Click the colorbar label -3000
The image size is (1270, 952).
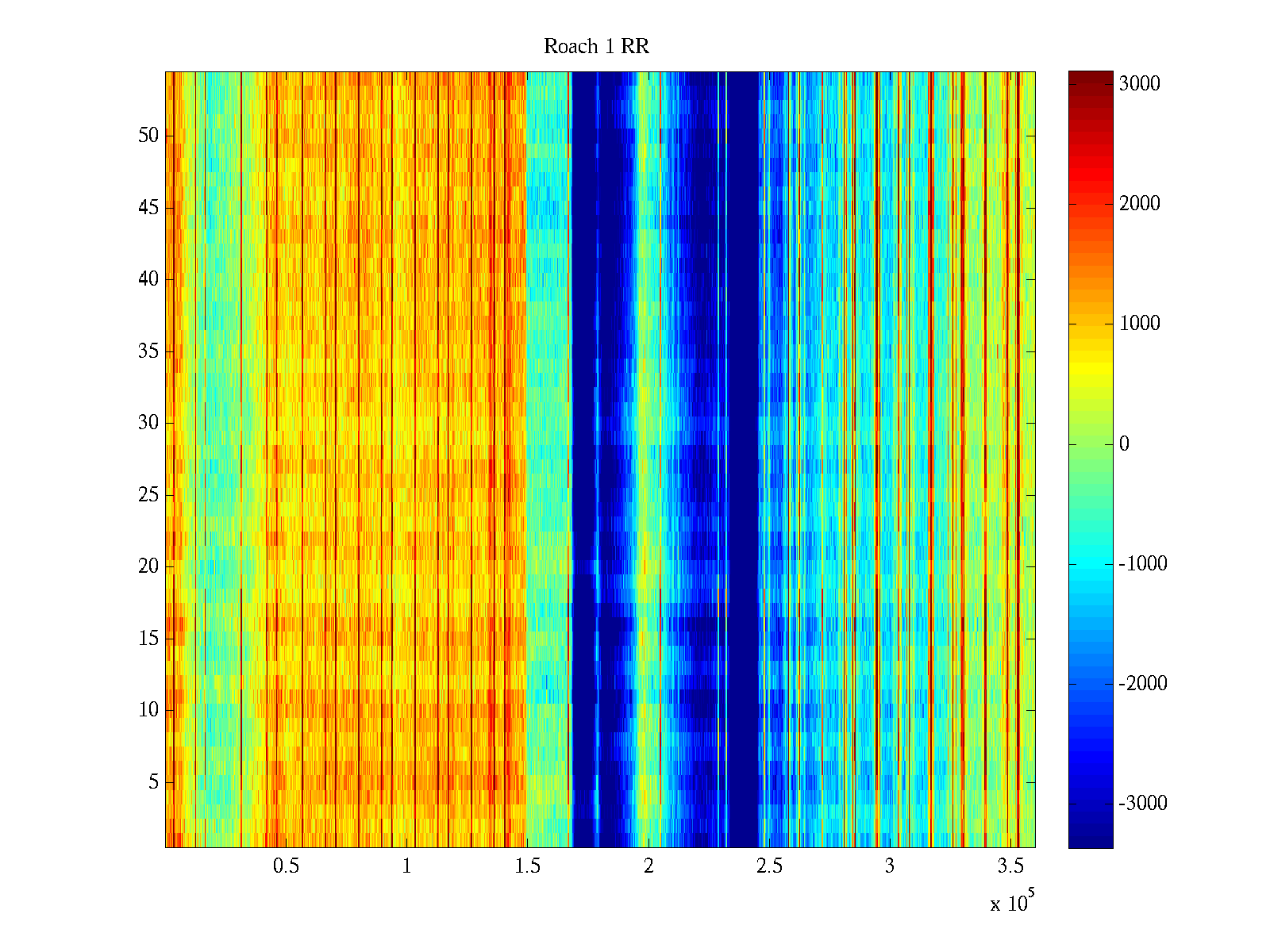pos(1142,804)
